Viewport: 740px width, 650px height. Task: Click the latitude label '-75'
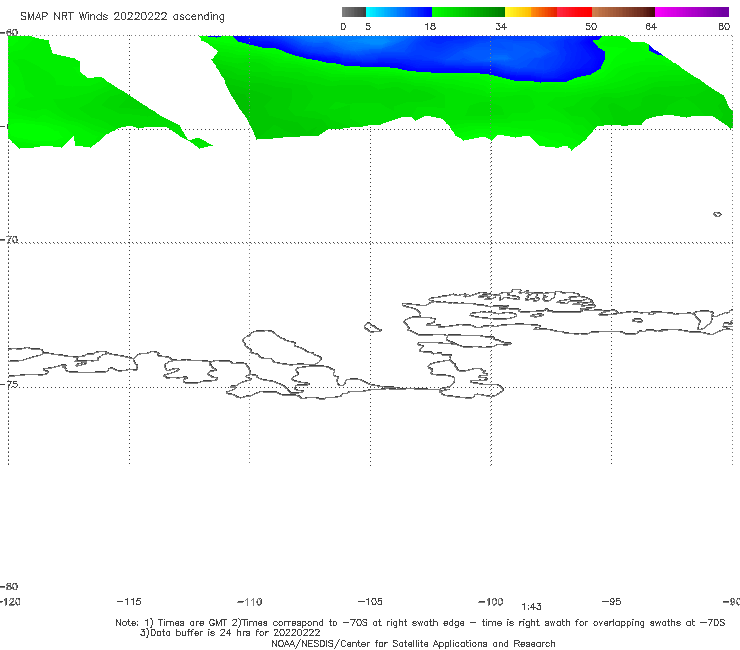(9, 384)
